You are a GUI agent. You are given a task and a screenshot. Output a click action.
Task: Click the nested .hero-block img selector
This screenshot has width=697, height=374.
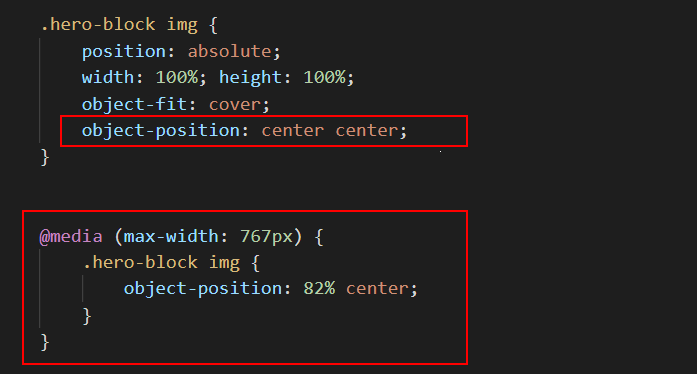[162, 262]
